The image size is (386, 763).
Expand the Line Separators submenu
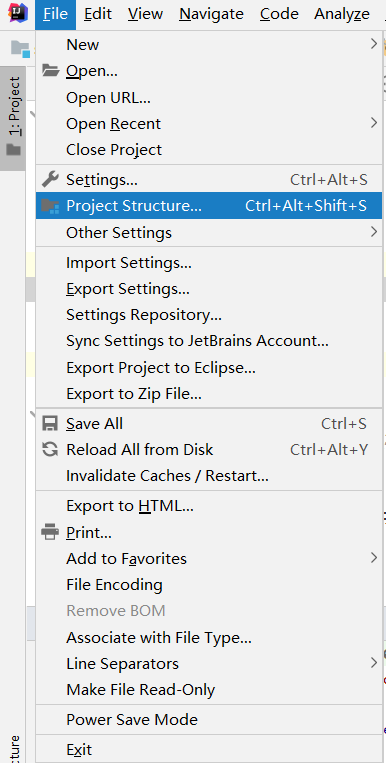tap(209, 663)
